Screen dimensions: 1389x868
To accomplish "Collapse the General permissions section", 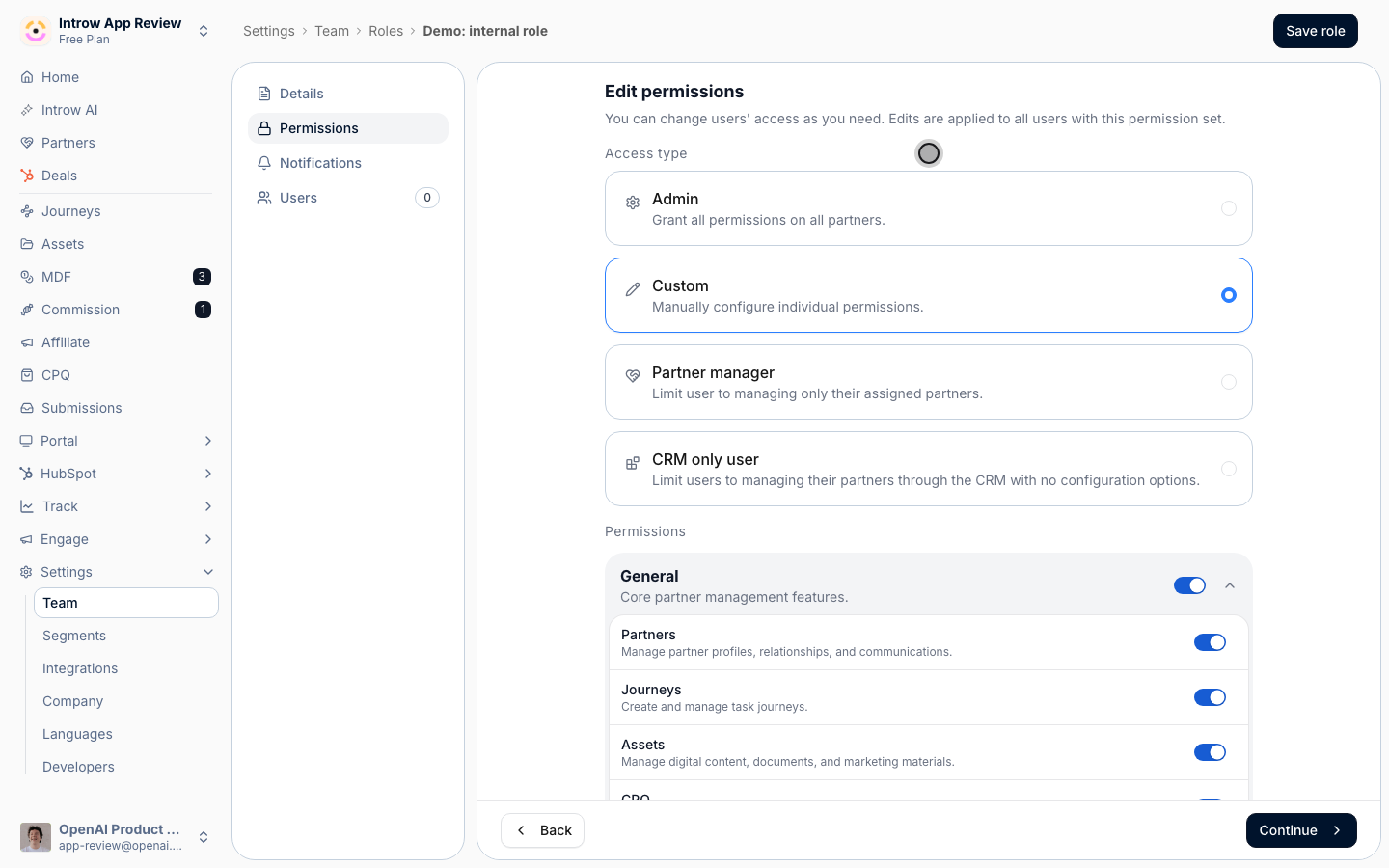I will coord(1230,585).
